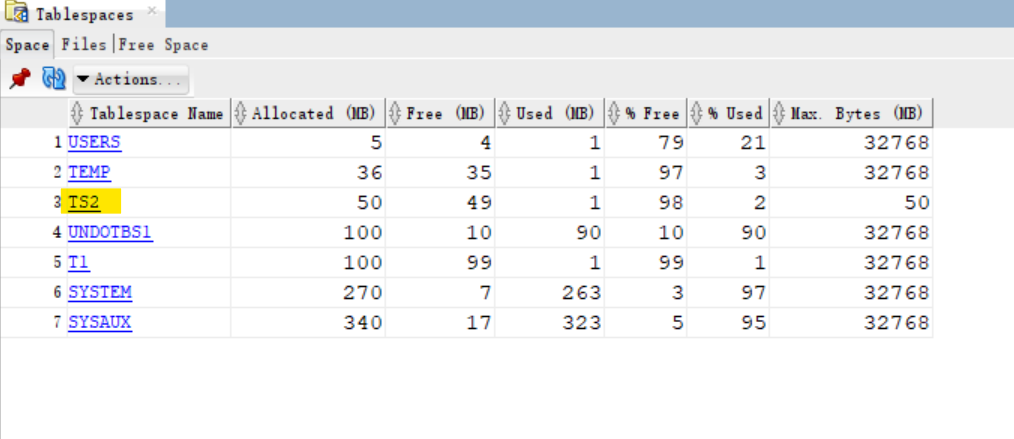Open the Actions... dropdown
This screenshot has width=1014, height=439.
[131, 80]
